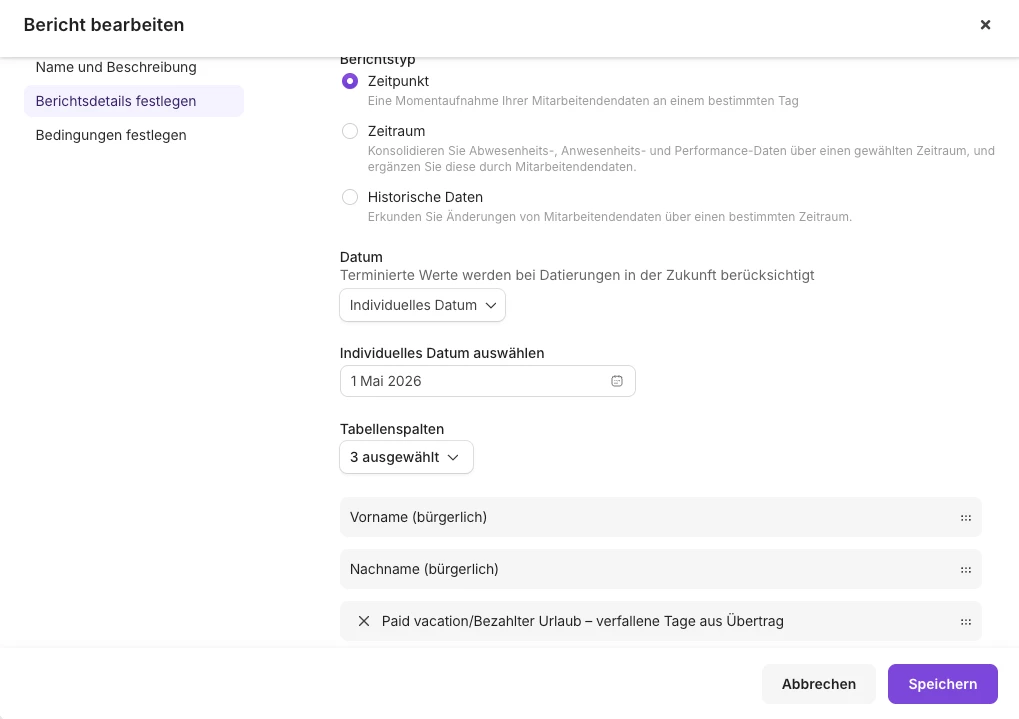Save the report with Speichern

942,684
